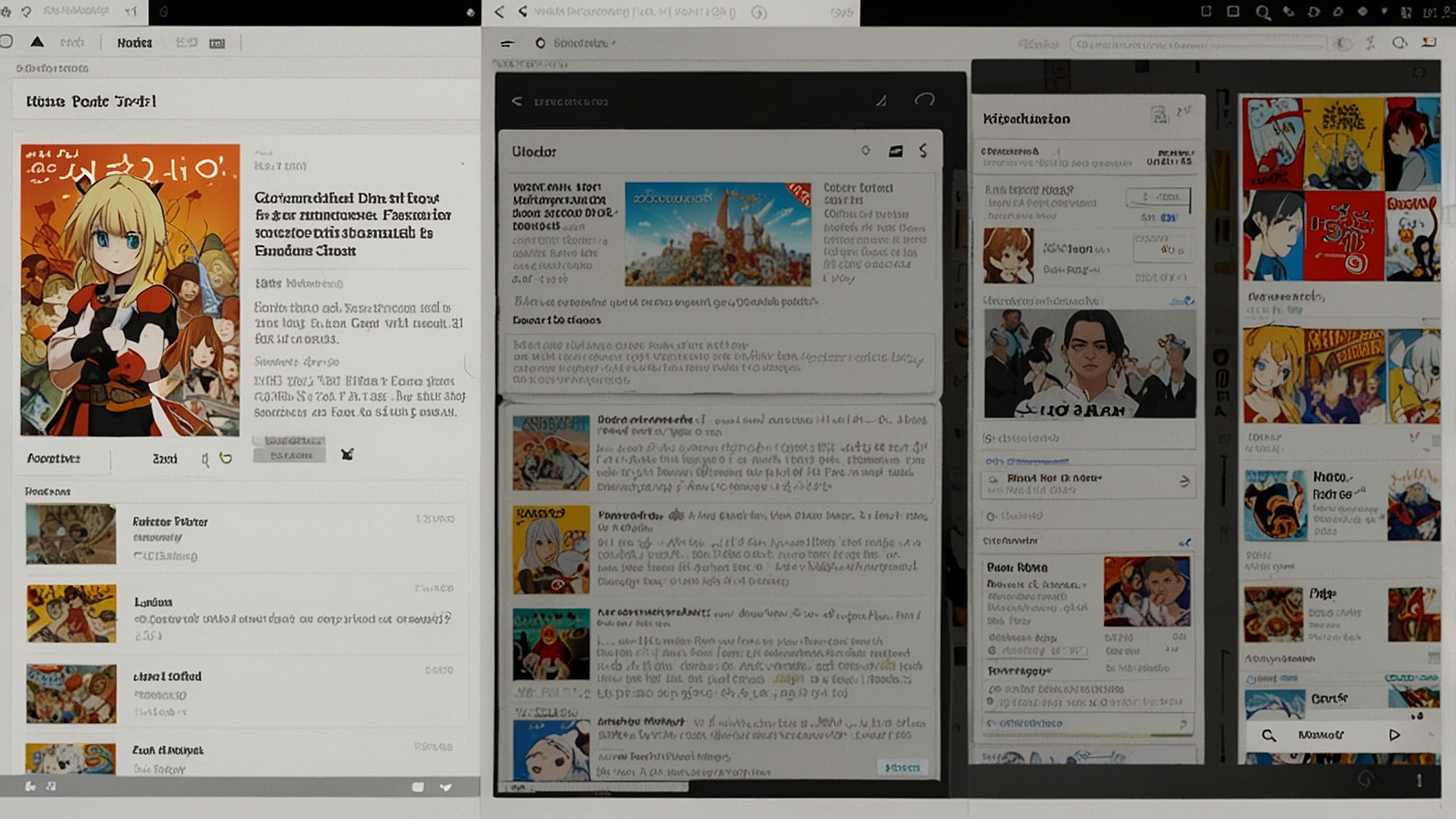This screenshot has height=819, width=1456.
Task: Click the diamond icon in top system bar
Action: 1363,12
